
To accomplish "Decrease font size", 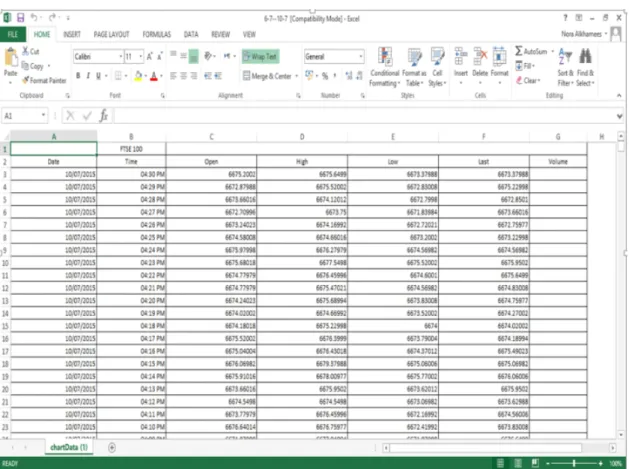I will (x=159, y=57).
